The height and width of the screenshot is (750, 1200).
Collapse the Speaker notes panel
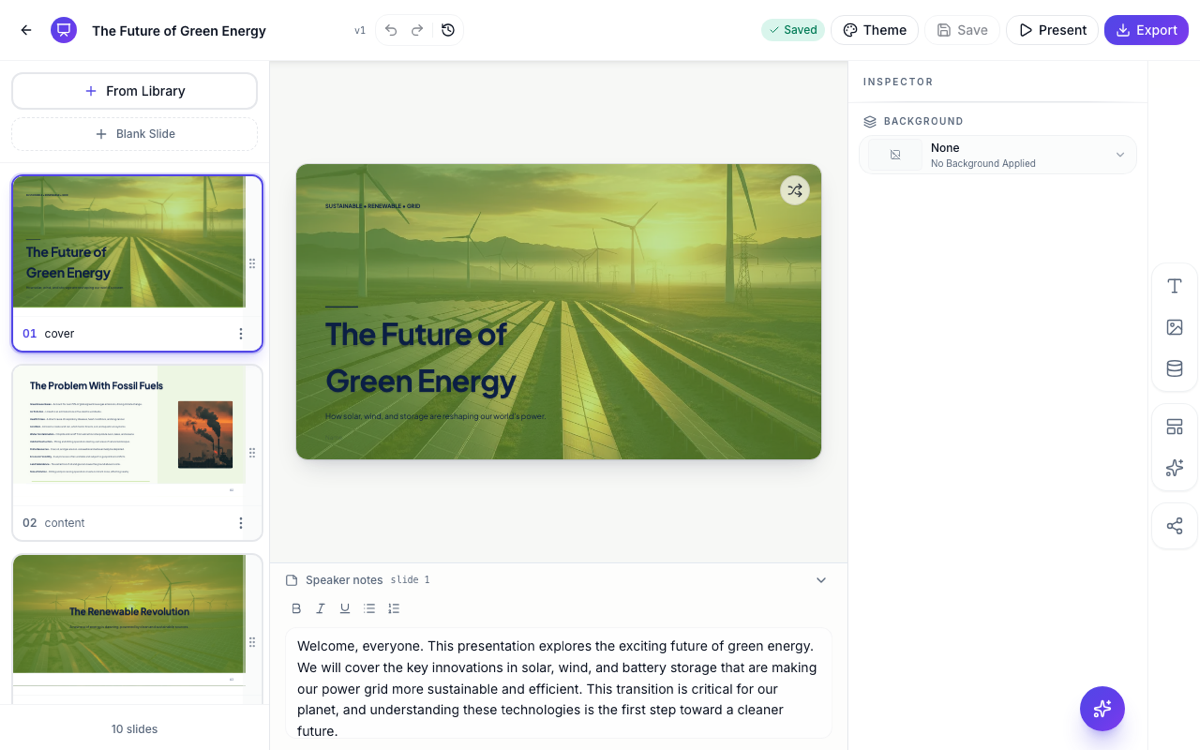[x=821, y=580]
